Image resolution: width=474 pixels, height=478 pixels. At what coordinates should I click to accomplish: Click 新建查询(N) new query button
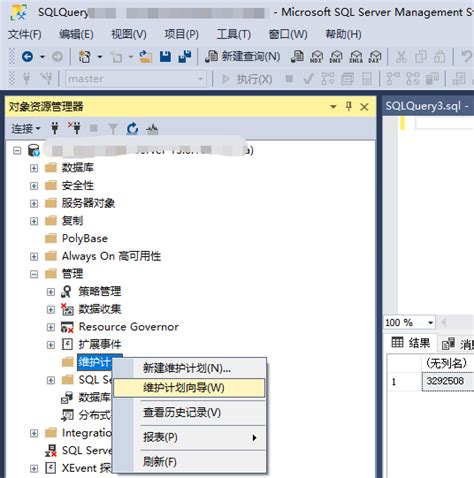point(242,57)
